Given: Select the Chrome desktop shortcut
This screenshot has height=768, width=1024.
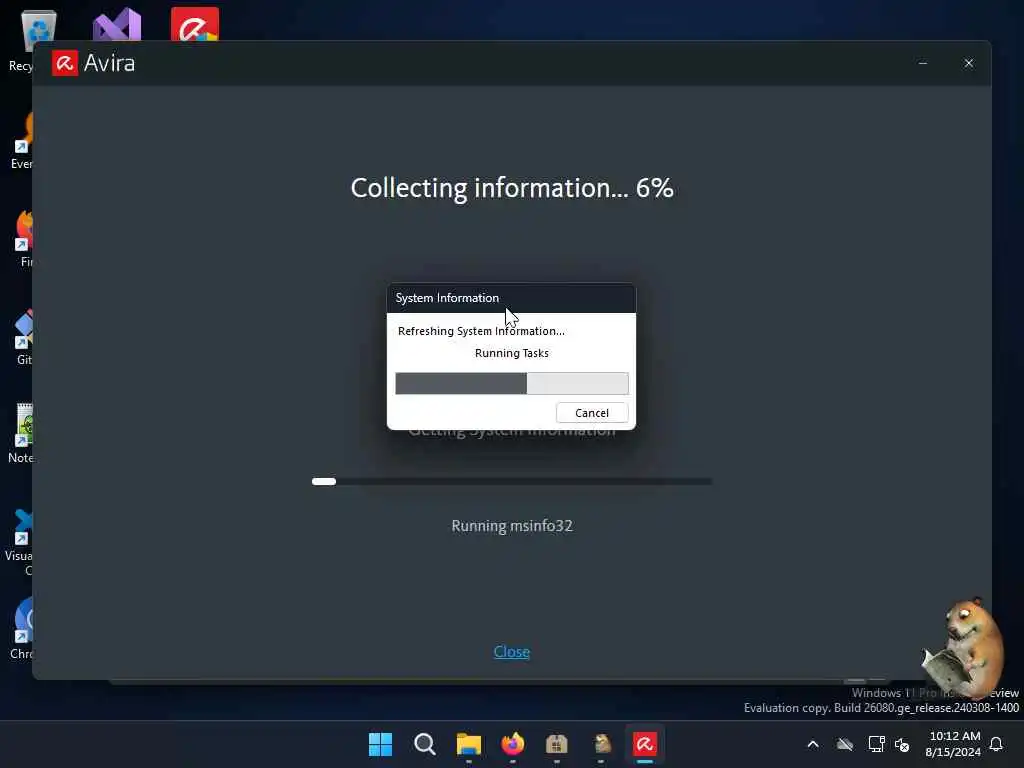Looking at the screenshot, I should (22, 628).
